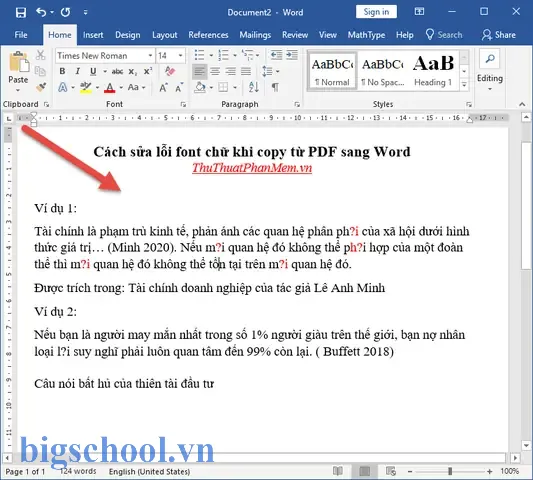Show paragraph marks with pilcrow icon

275,87
